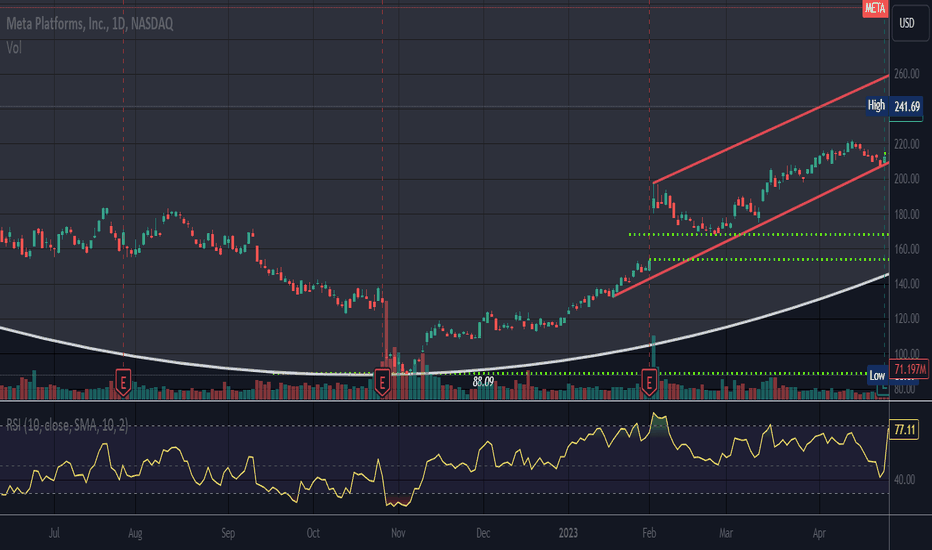Click the Jul label on time axis

54,533
